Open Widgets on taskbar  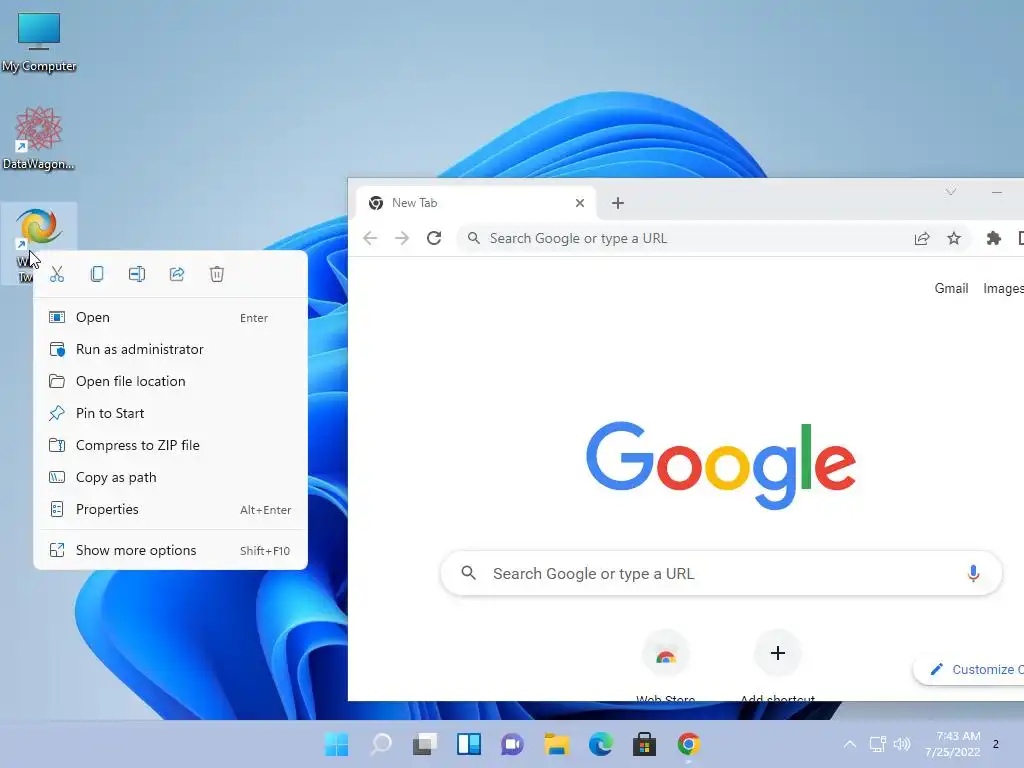click(469, 744)
